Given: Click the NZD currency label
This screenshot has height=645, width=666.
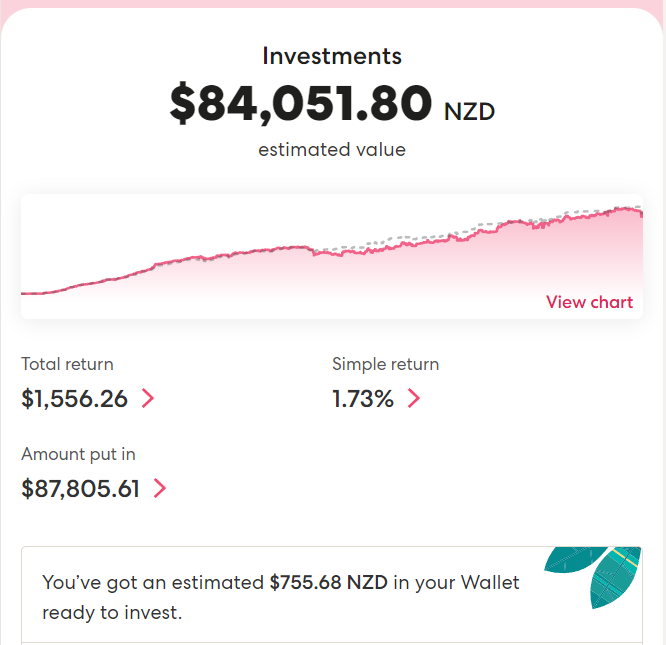Looking at the screenshot, I should (469, 111).
